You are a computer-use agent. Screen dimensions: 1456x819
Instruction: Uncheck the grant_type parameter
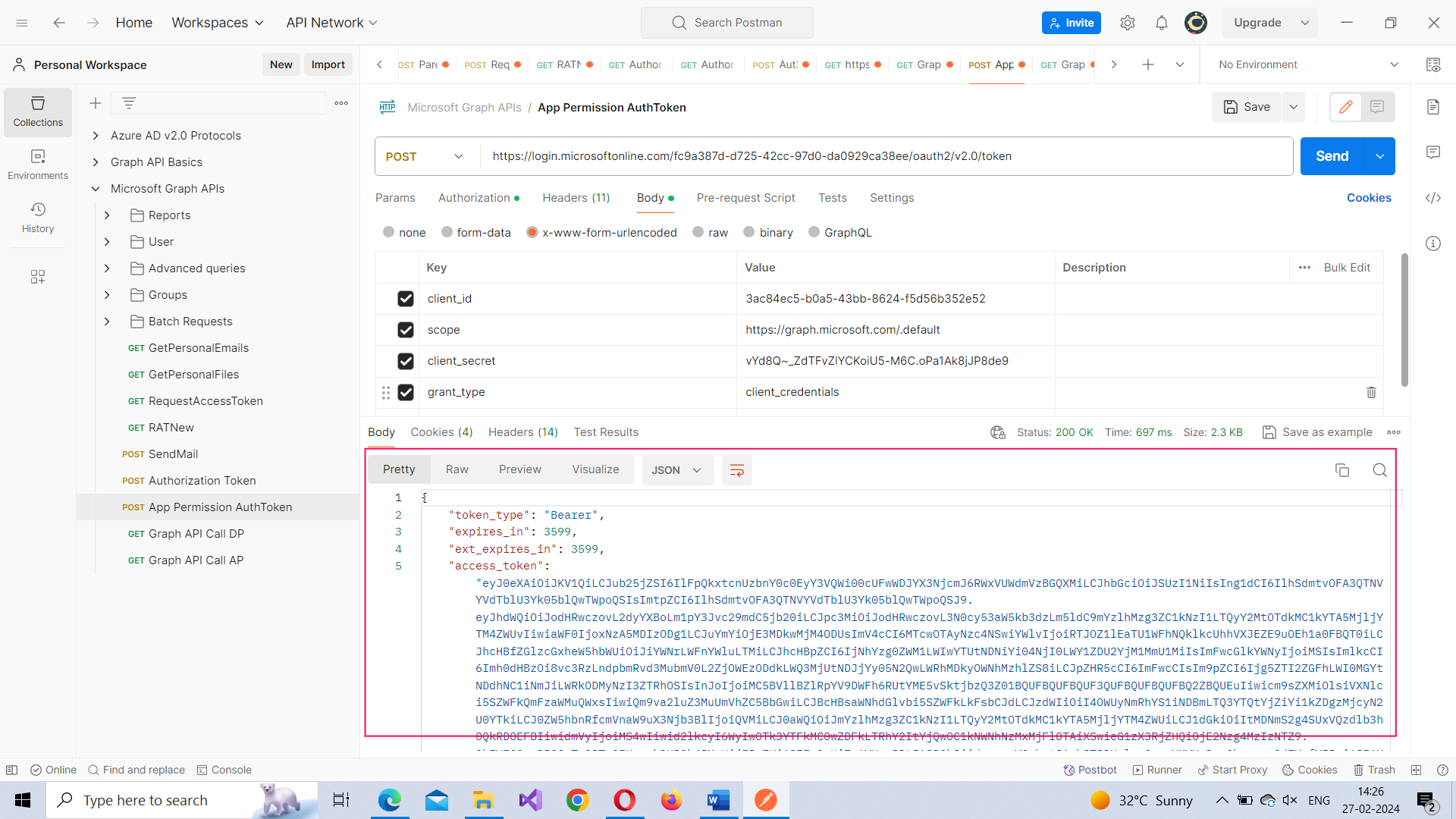(x=406, y=392)
